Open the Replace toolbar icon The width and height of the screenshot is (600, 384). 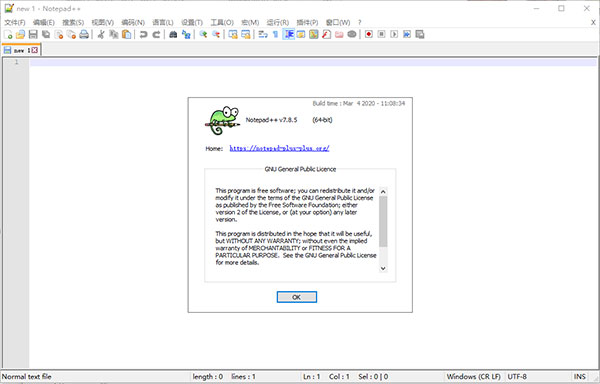[186, 35]
